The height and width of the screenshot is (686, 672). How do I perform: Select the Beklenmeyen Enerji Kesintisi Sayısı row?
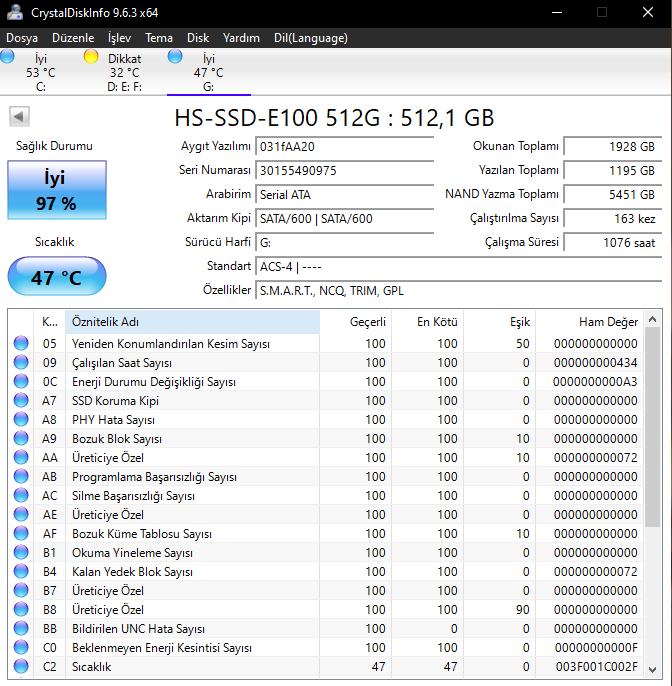click(326, 648)
